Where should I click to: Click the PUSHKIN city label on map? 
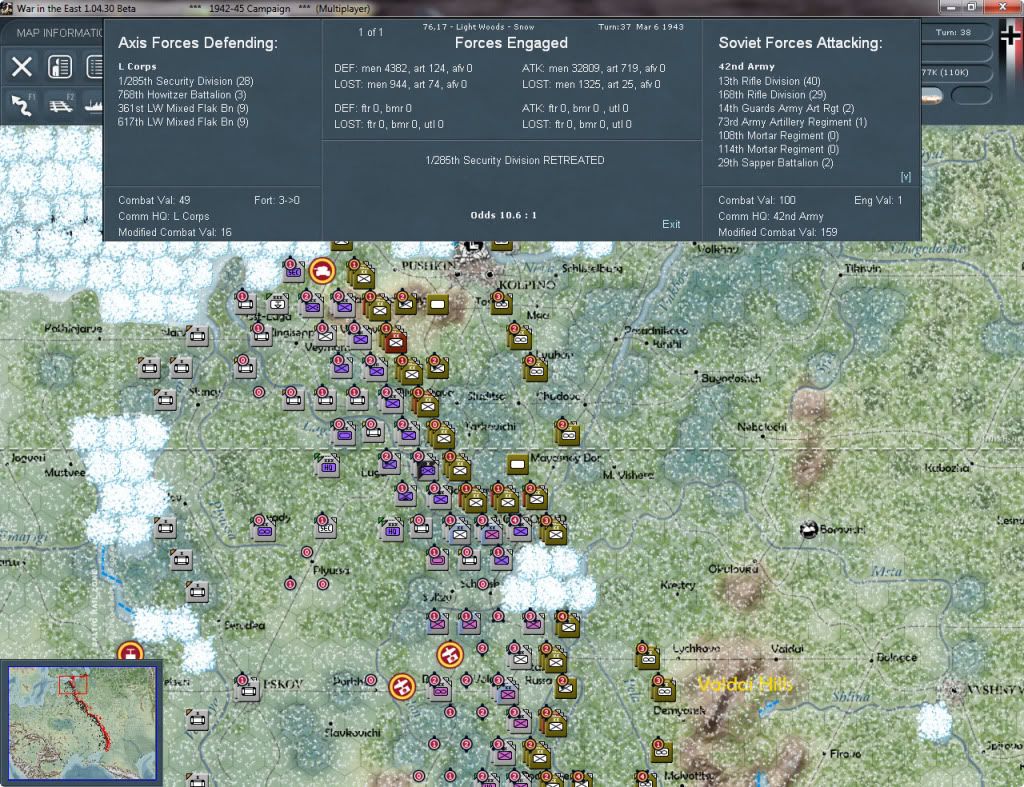click(428, 266)
